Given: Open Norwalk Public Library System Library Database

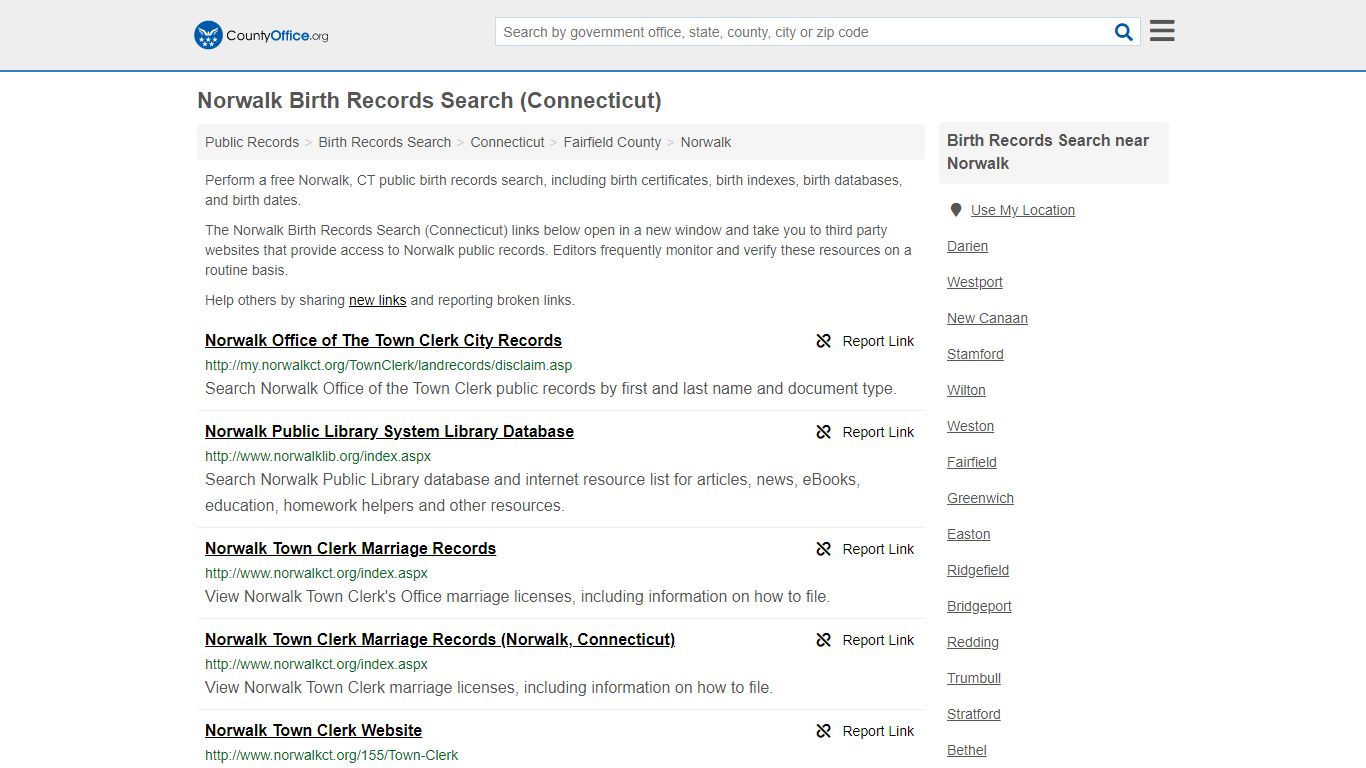Looking at the screenshot, I should (x=389, y=431).
